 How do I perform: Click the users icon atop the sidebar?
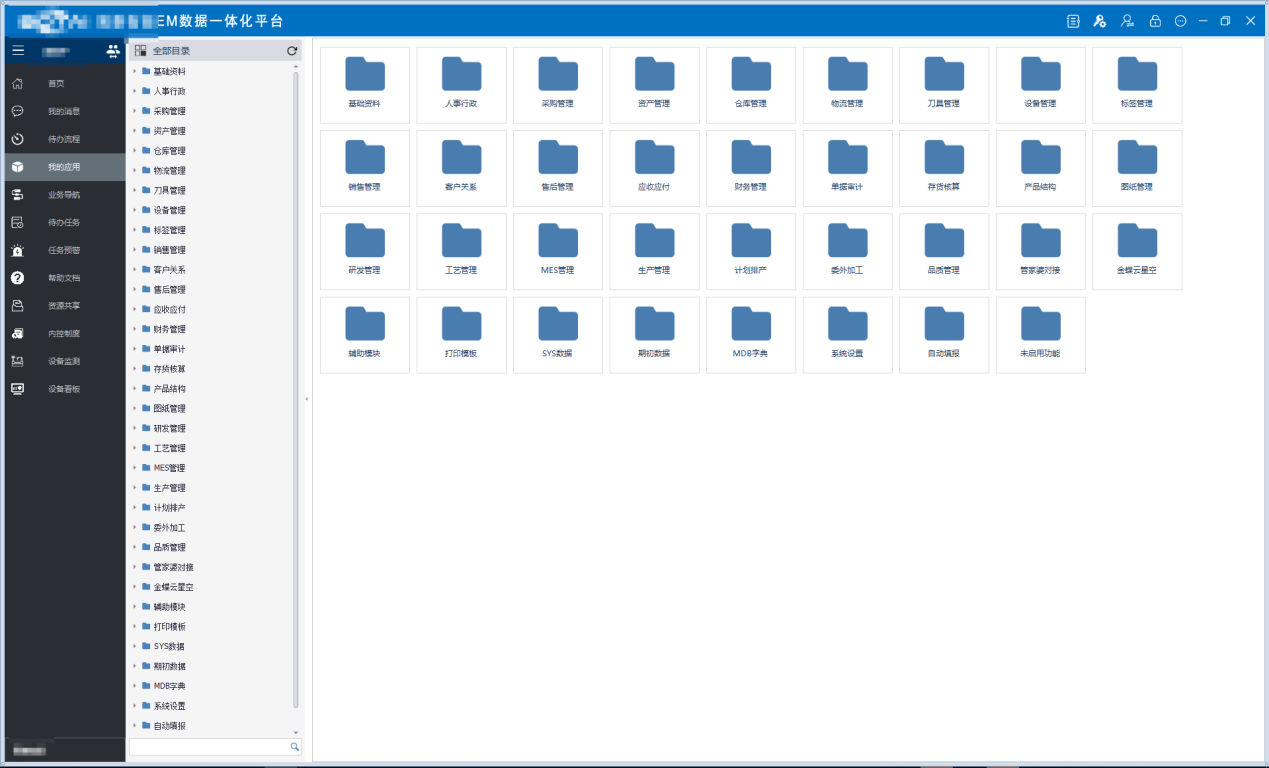113,51
